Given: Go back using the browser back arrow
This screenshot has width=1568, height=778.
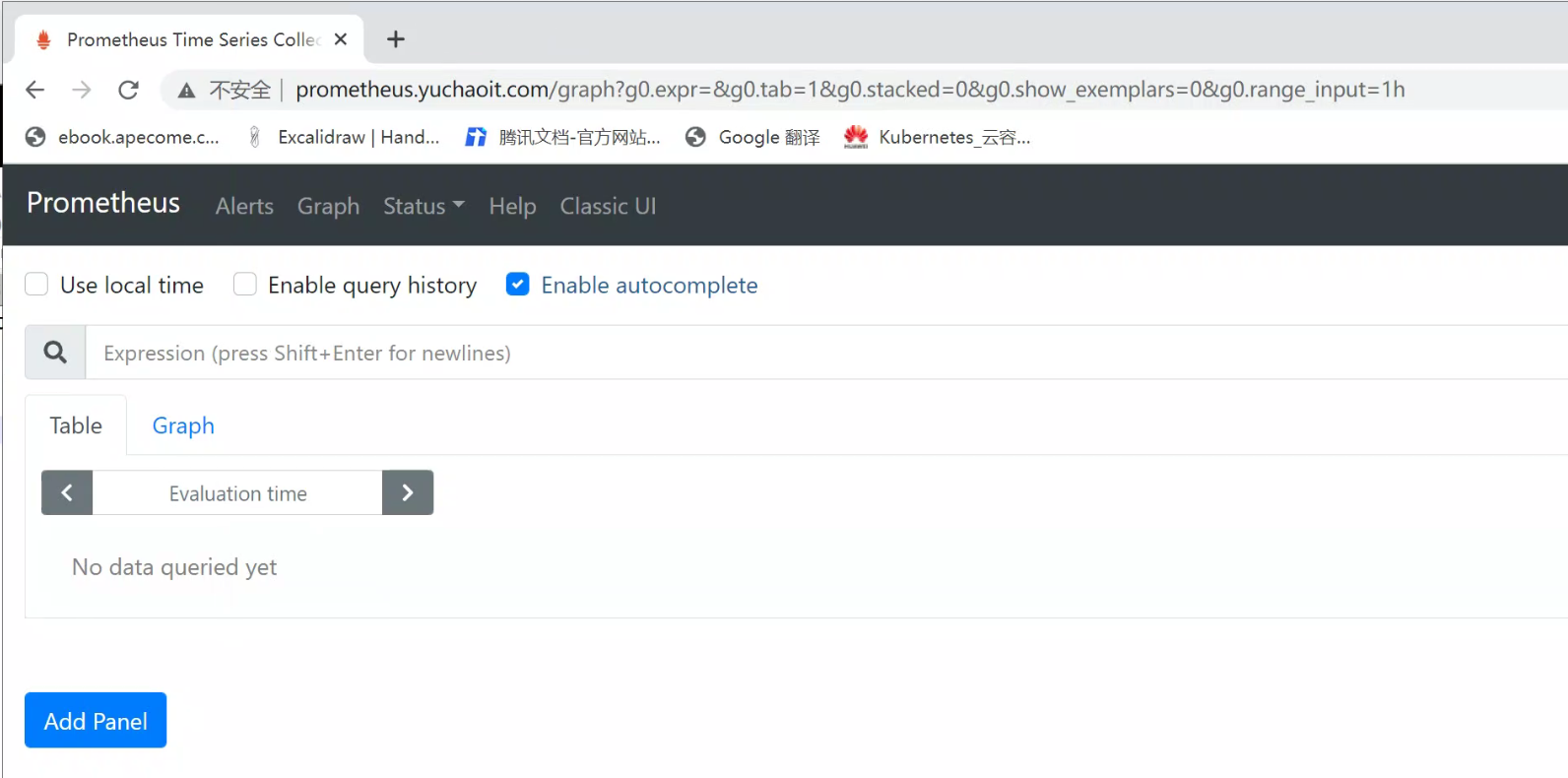Looking at the screenshot, I should tap(35, 90).
